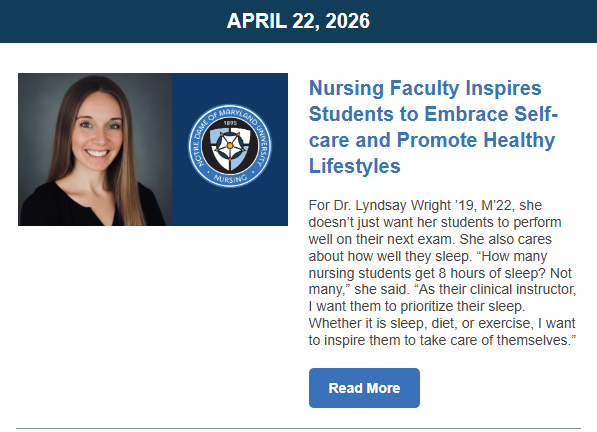Click the summary line mentioning clinical instructor

pos(442,289)
